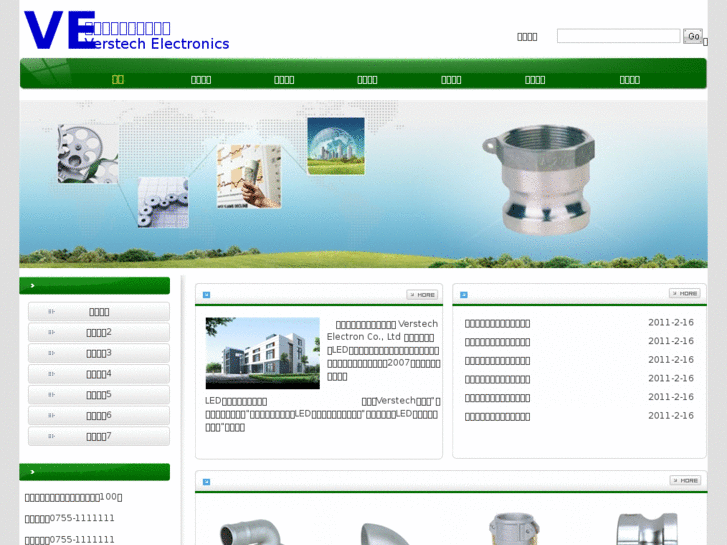Open sidebar category ending in 3
The height and width of the screenshot is (545, 727).
[99, 353]
